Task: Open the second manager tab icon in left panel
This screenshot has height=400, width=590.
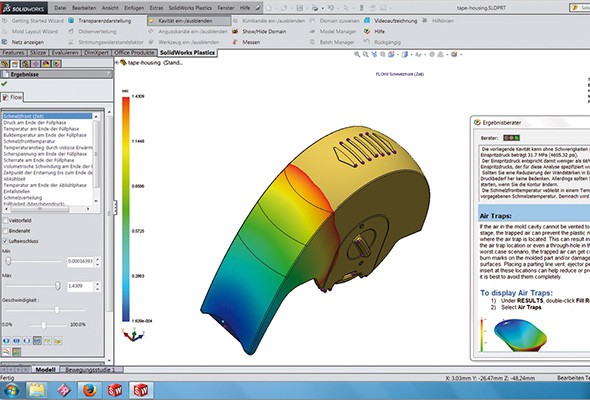Action: coord(15,64)
